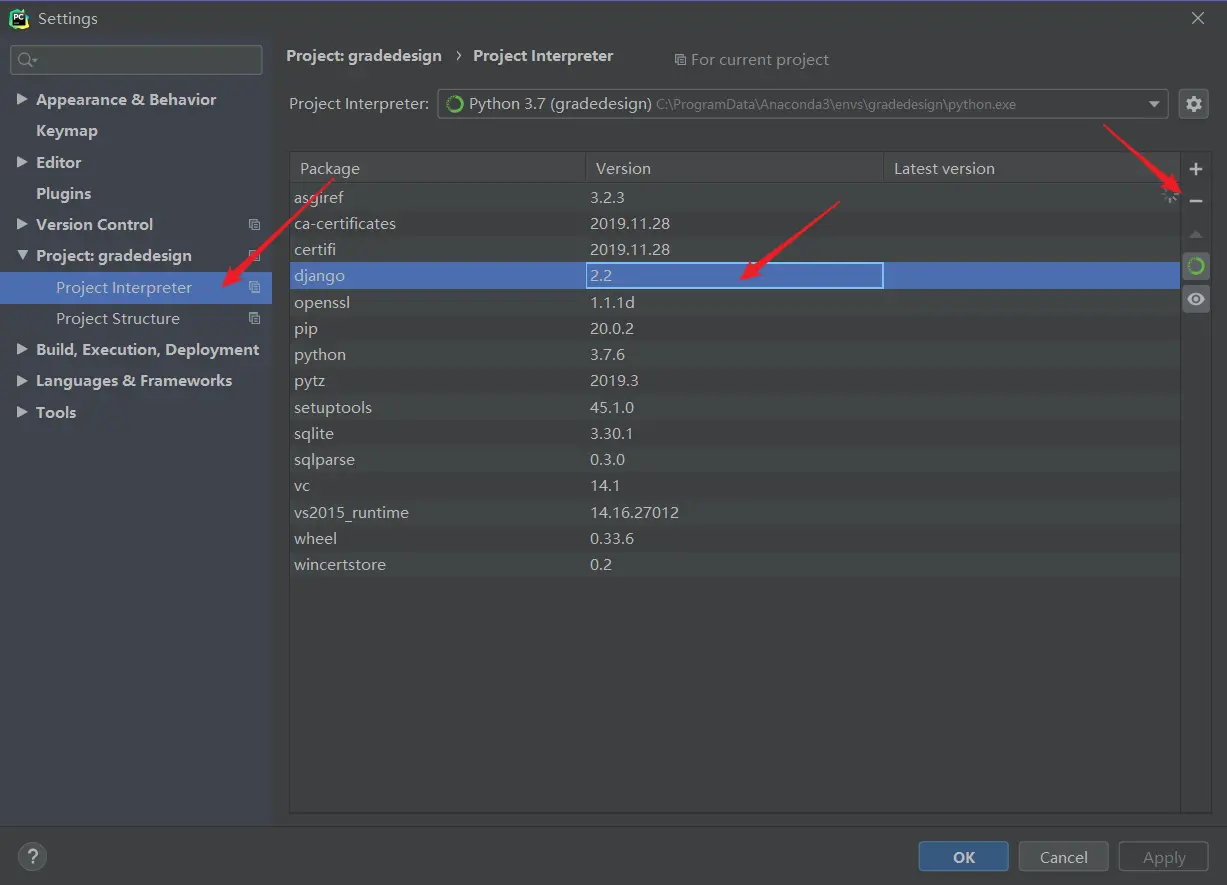Image resolution: width=1227 pixels, height=885 pixels.
Task: Select the wheel package row
Action: pos(735,538)
